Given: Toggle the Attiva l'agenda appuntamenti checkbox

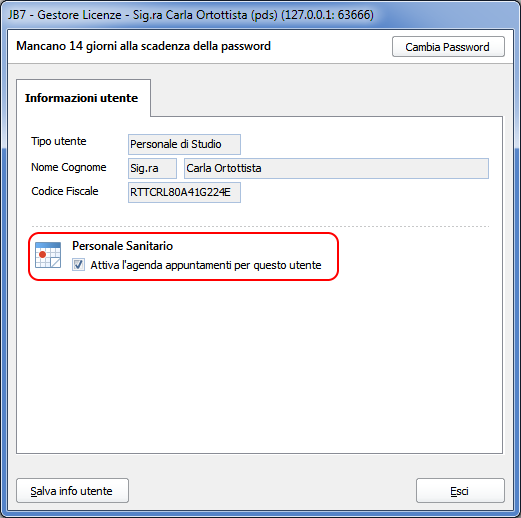Looking at the screenshot, I should [x=78, y=265].
